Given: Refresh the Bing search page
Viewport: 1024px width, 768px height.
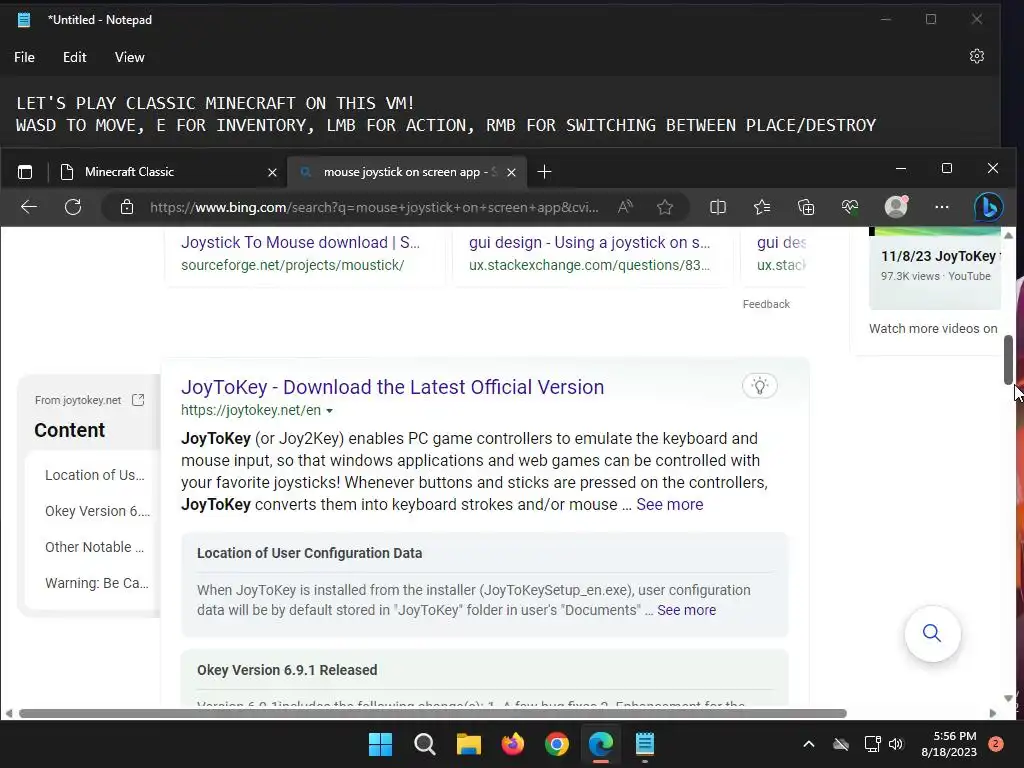Looking at the screenshot, I should tap(73, 207).
